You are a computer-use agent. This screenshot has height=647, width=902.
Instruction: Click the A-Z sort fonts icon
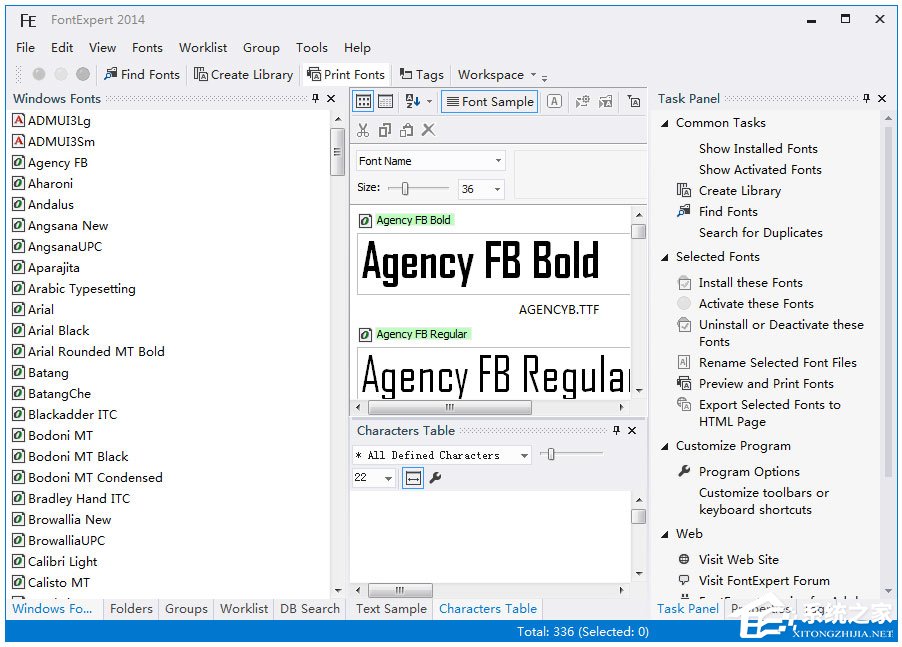pyautogui.click(x=415, y=101)
